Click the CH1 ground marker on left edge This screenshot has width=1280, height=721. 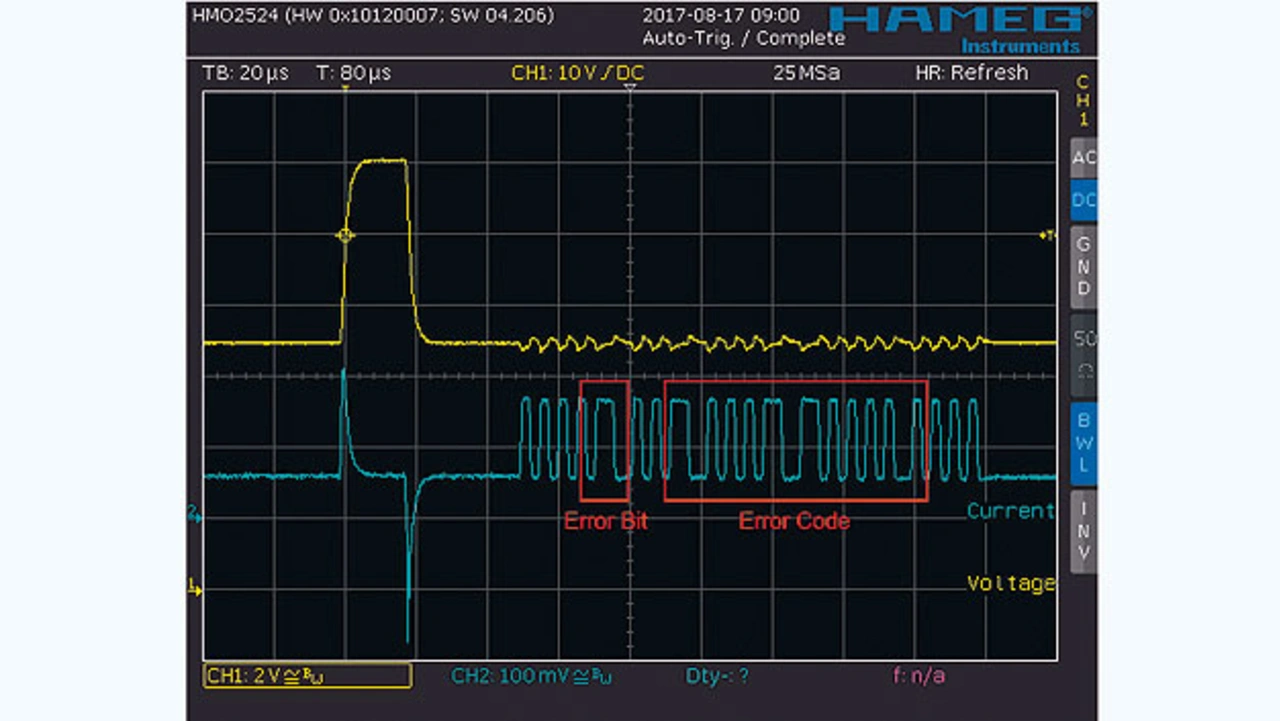(196, 590)
